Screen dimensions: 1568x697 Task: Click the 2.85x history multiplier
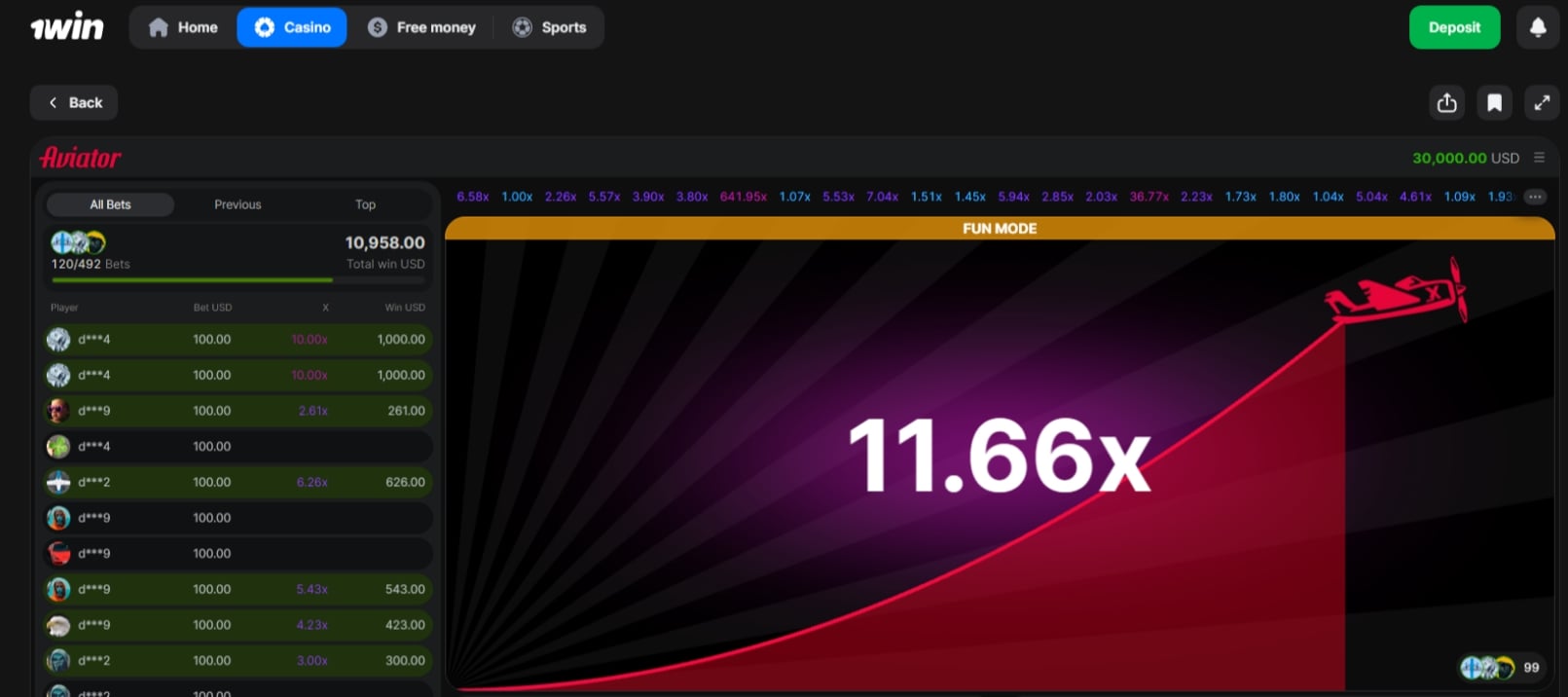[x=1057, y=197]
